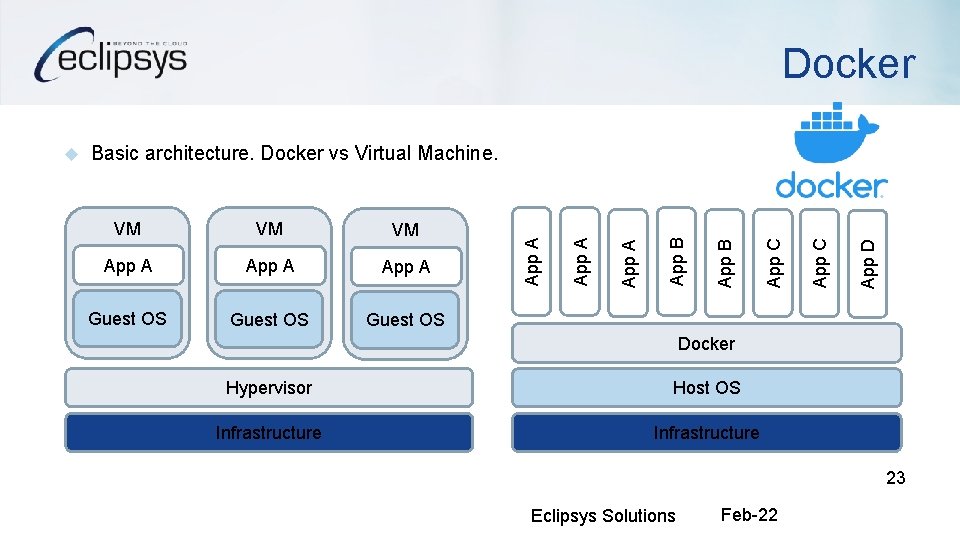Click the Host OS layer box
The image size is (960, 540).
pos(707,388)
